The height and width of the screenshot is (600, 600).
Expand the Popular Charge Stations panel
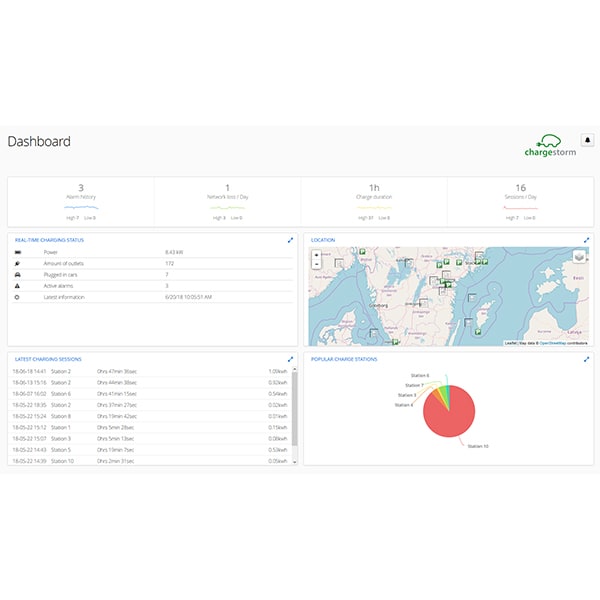pyautogui.click(x=586, y=359)
